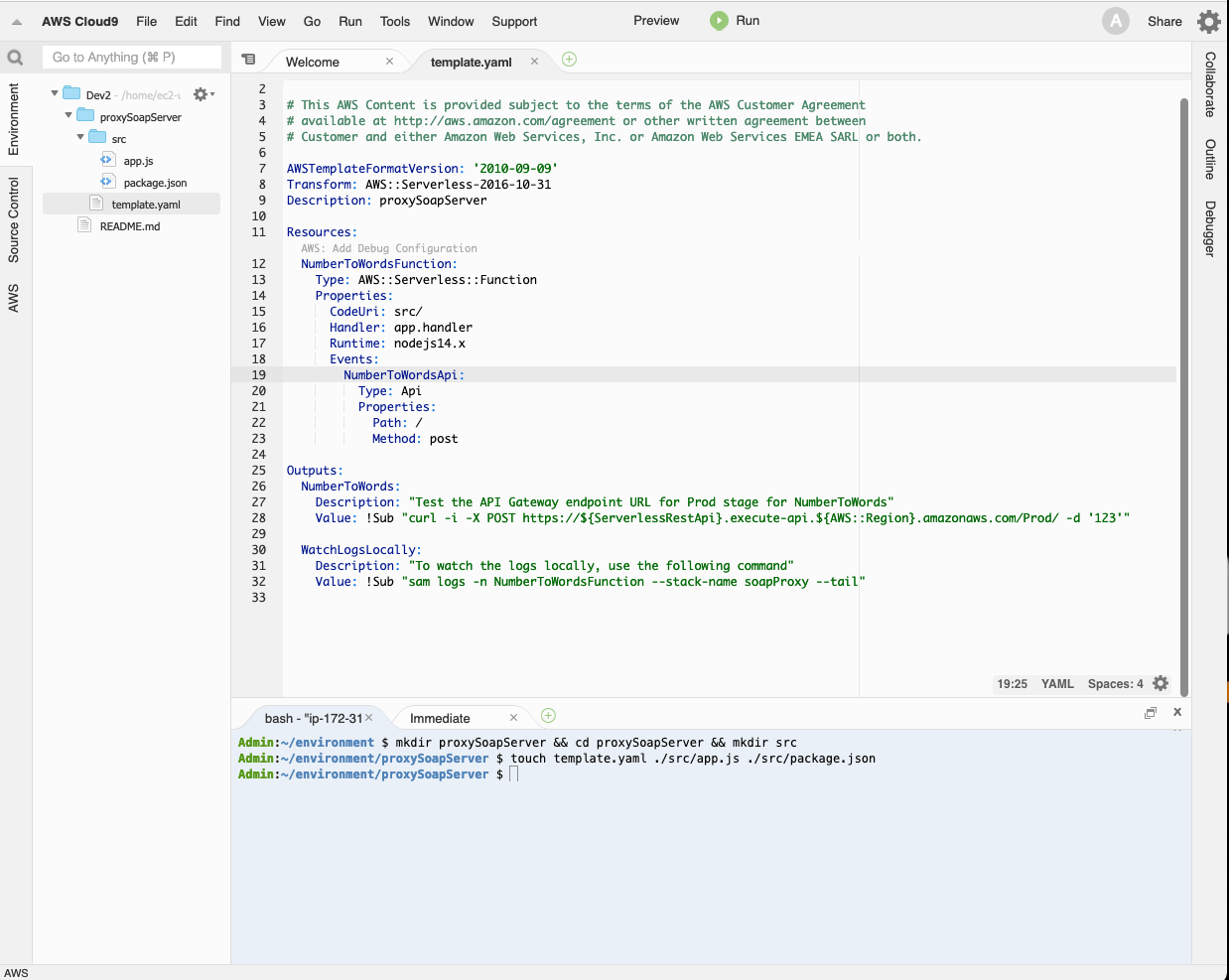
Task: Collapse the Dev2 root folder
Action: (x=55, y=94)
